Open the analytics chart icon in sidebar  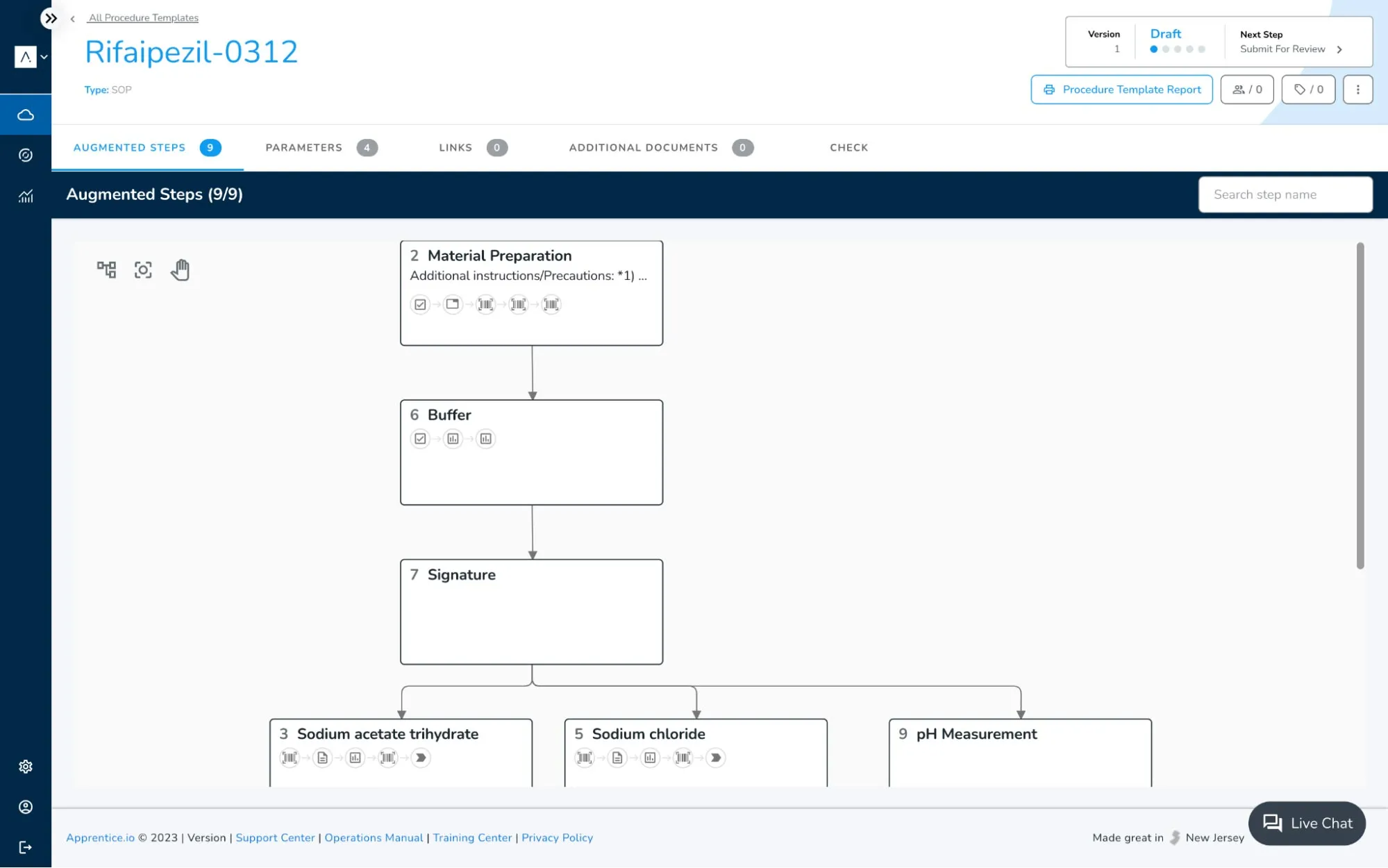26,197
